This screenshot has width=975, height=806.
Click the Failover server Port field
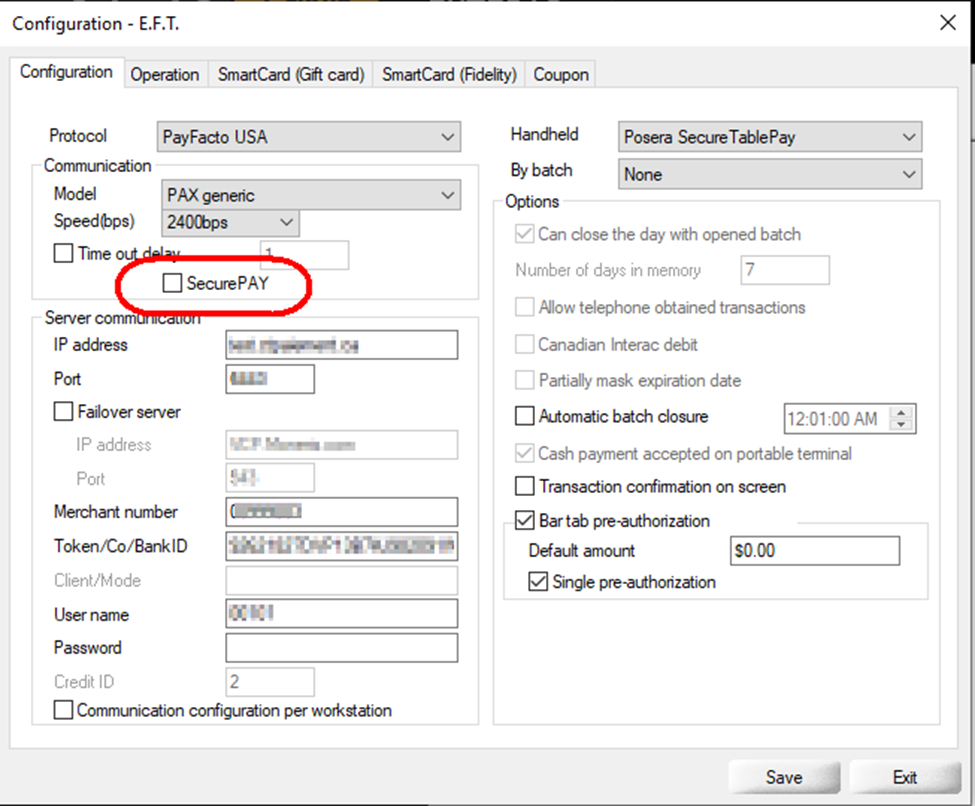click(270, 478)
